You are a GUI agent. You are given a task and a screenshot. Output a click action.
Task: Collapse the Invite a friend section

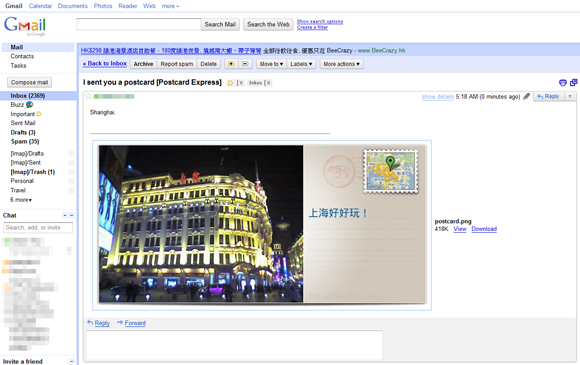pyautogui.click(x=72, y=361)
